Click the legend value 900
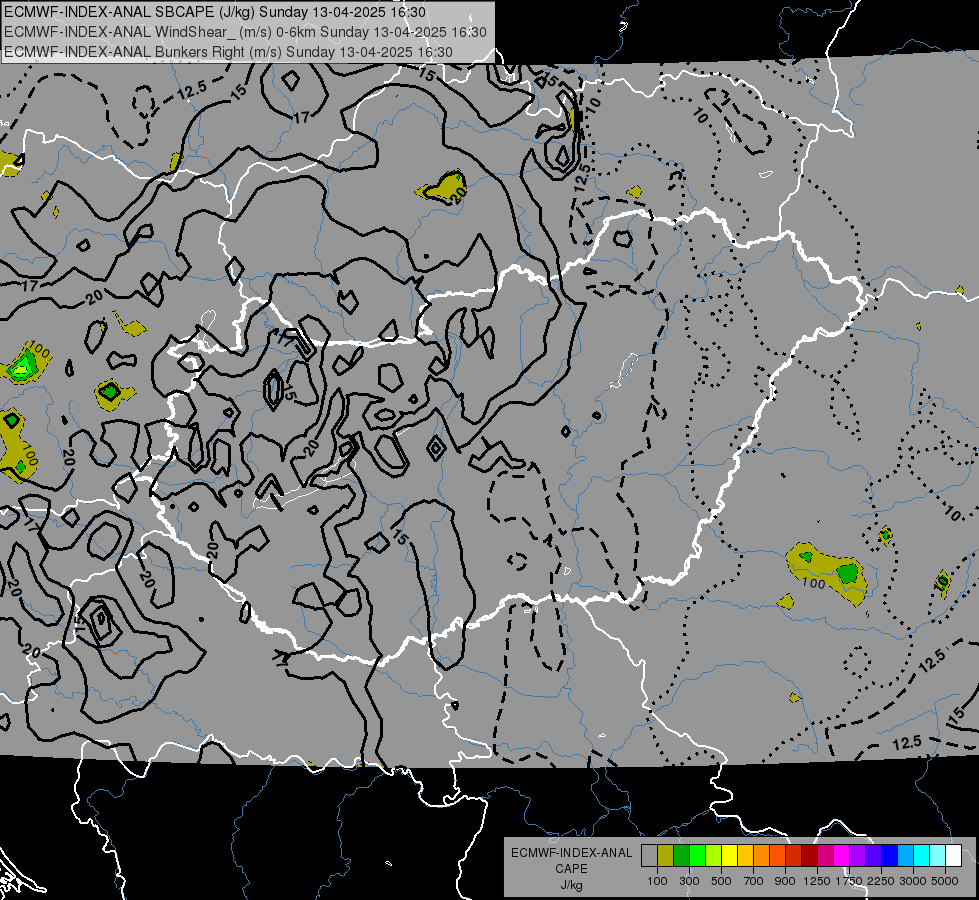The image size is (979, 900). [x=785, y=881]
